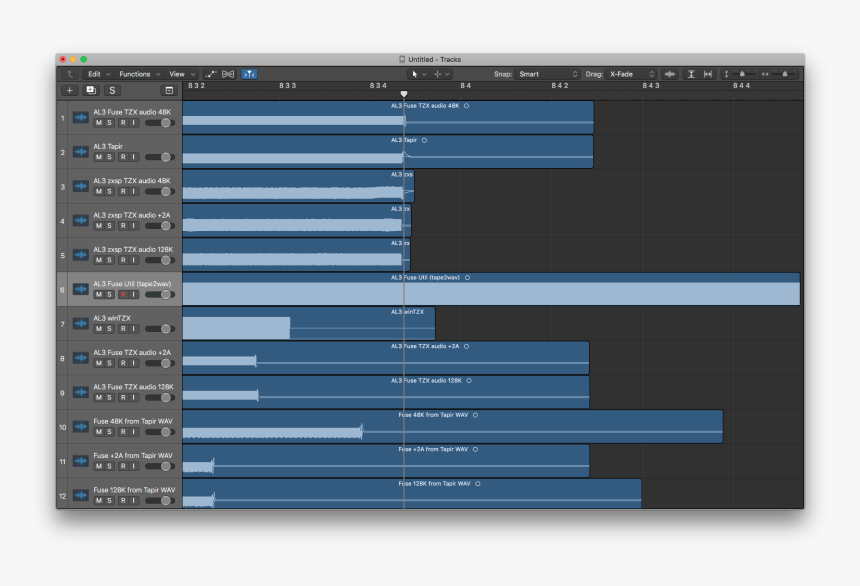
Task: Click the Duplicate Track icon
Action: (90, 90)
